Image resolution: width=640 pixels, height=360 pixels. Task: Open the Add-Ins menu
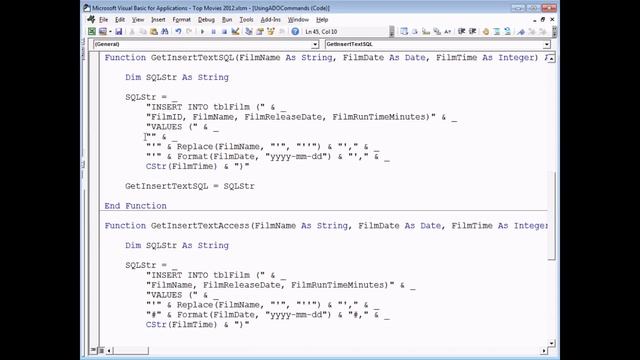270,20
